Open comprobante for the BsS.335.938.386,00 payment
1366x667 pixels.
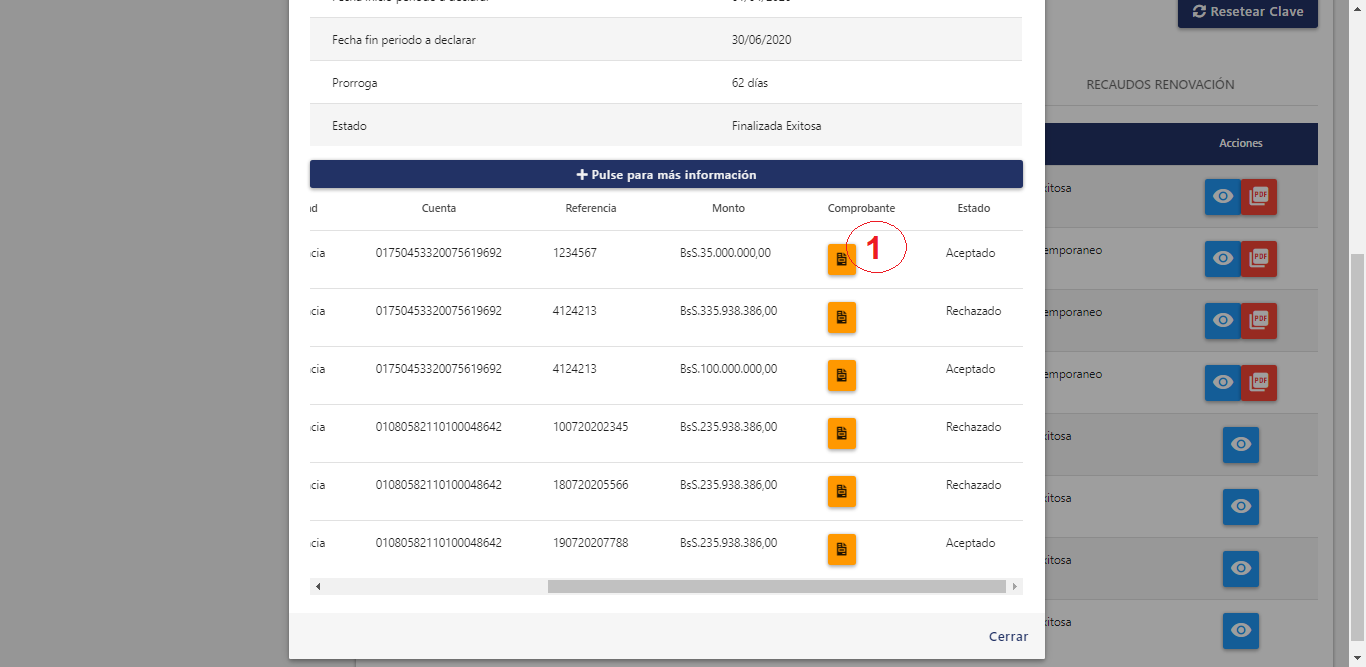pos(841,317)
